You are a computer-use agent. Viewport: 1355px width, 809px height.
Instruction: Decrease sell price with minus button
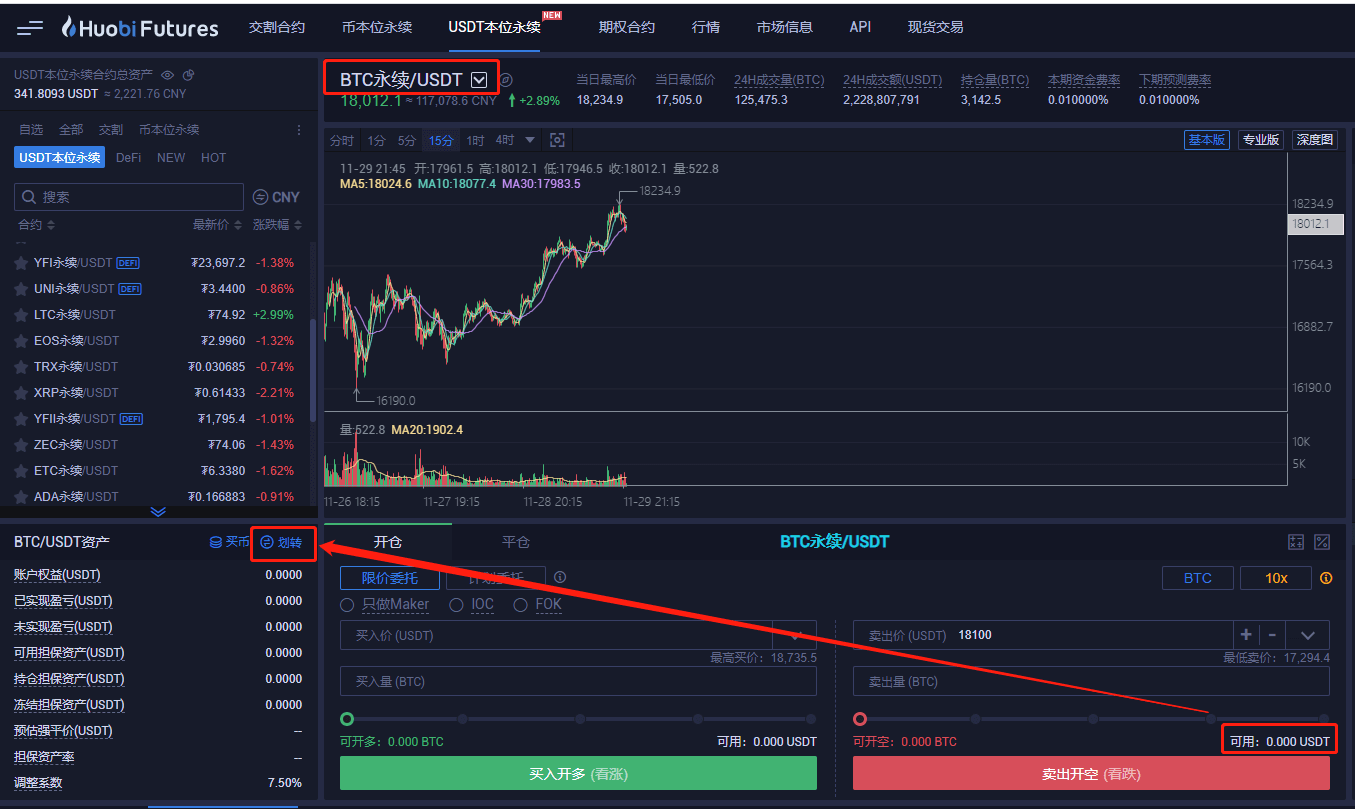1271,635
